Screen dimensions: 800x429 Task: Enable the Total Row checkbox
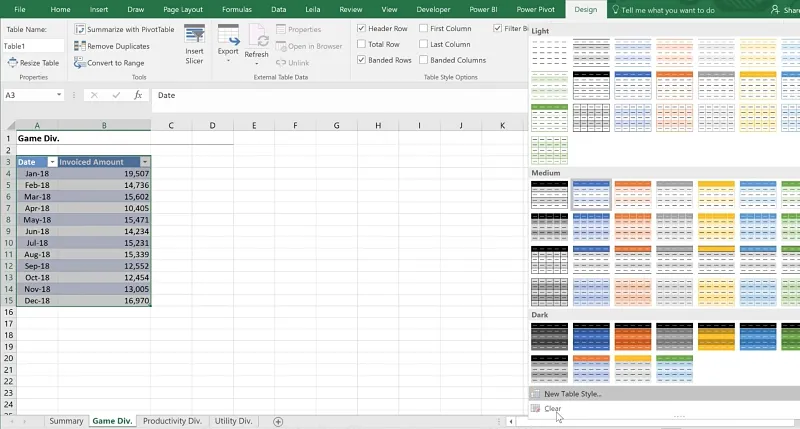coord(362,44)
